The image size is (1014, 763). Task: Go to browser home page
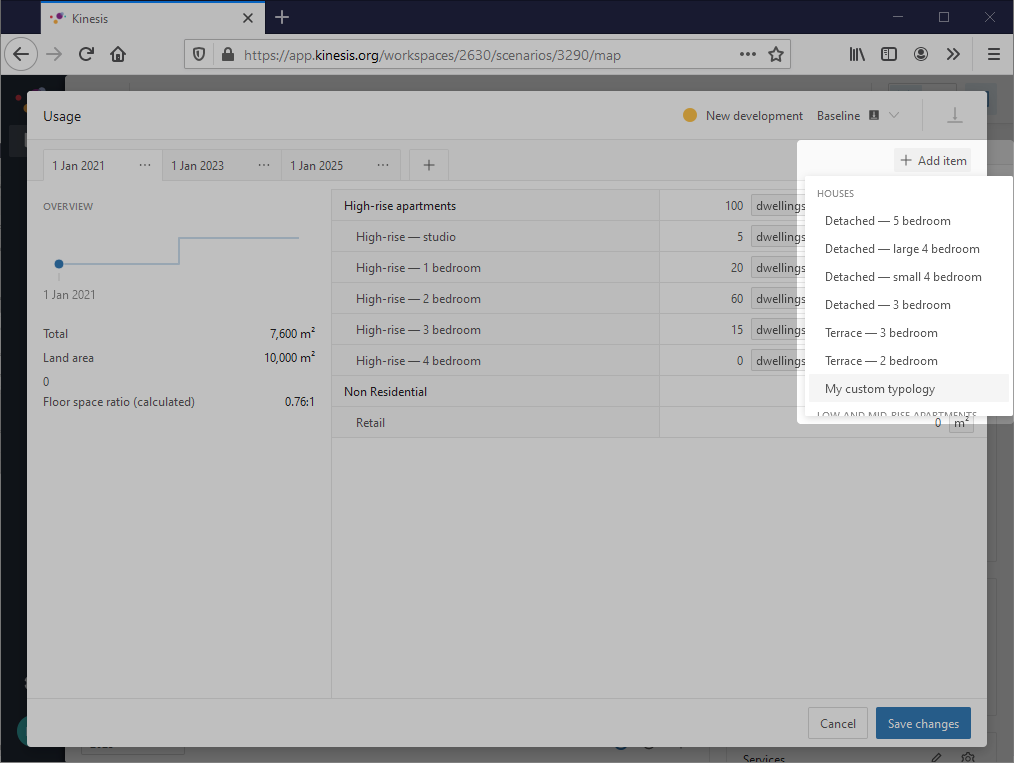pyautogui.click(x=118, y=54)
